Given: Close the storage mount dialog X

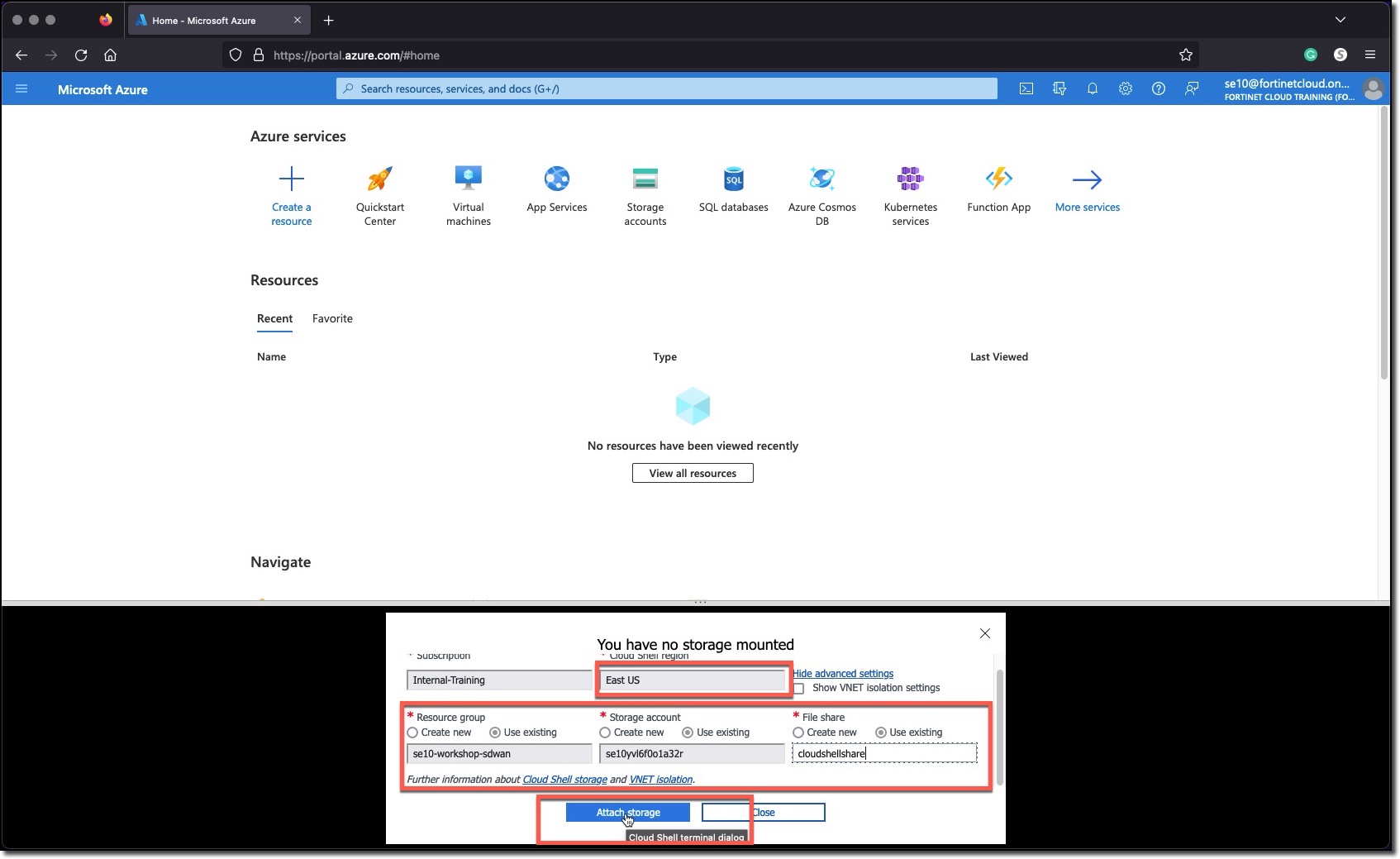Looking at the screenshot, I should tap(984, 633).
